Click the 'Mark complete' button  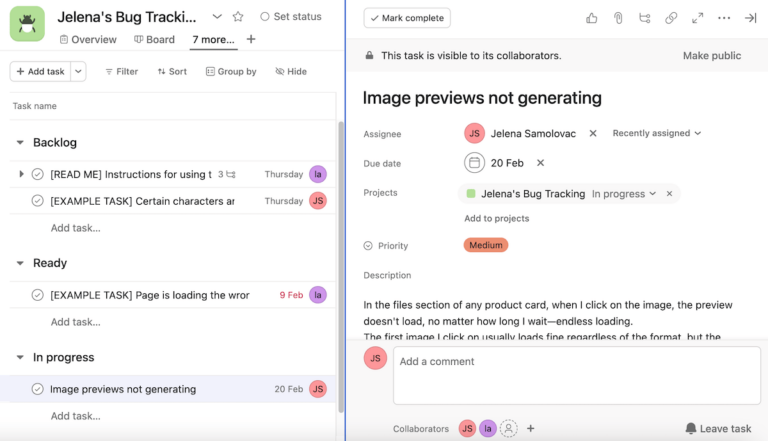(407, 18)
